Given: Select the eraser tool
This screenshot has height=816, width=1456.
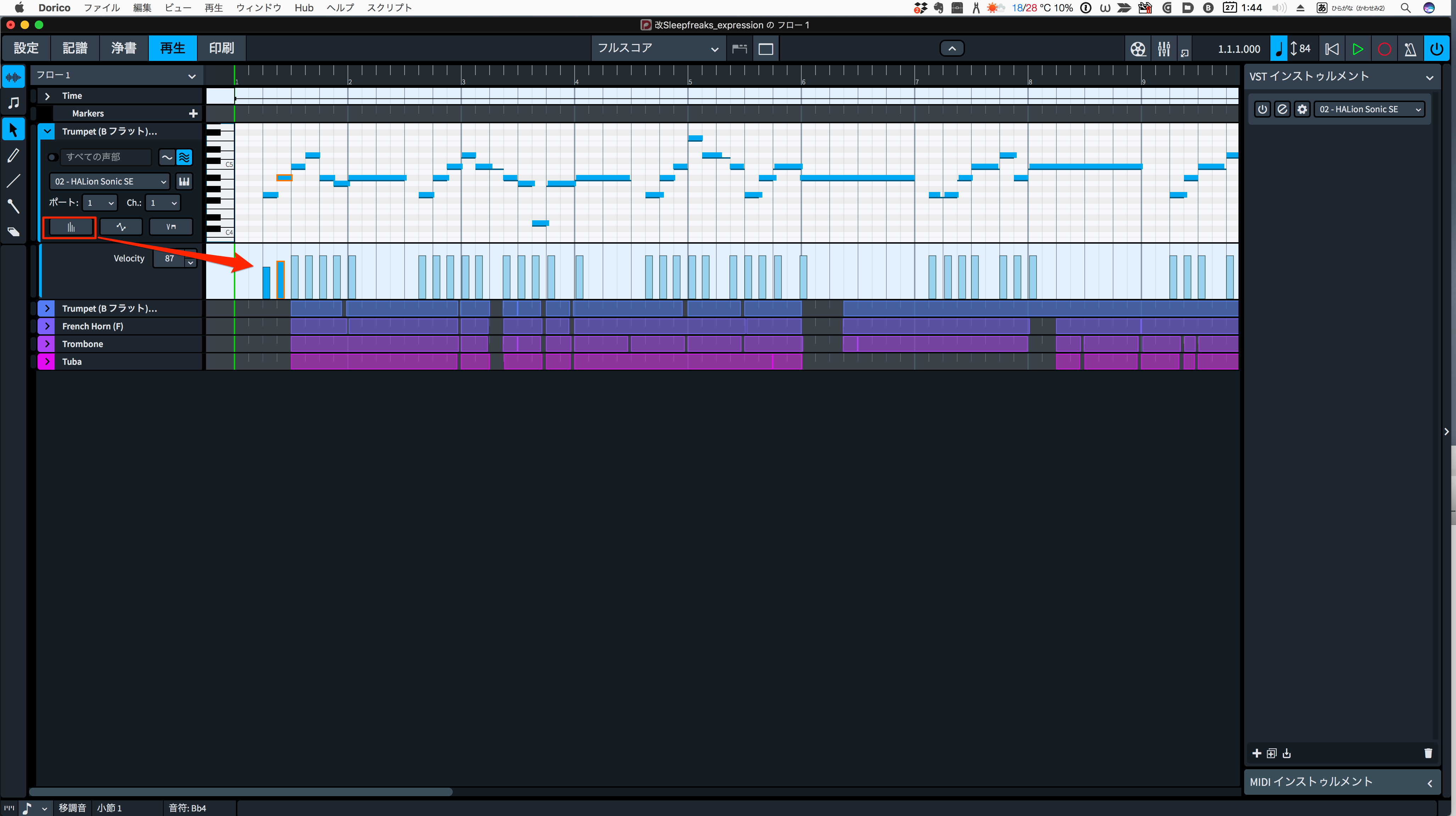Looking at the screenshot, I should click(13, 232).
